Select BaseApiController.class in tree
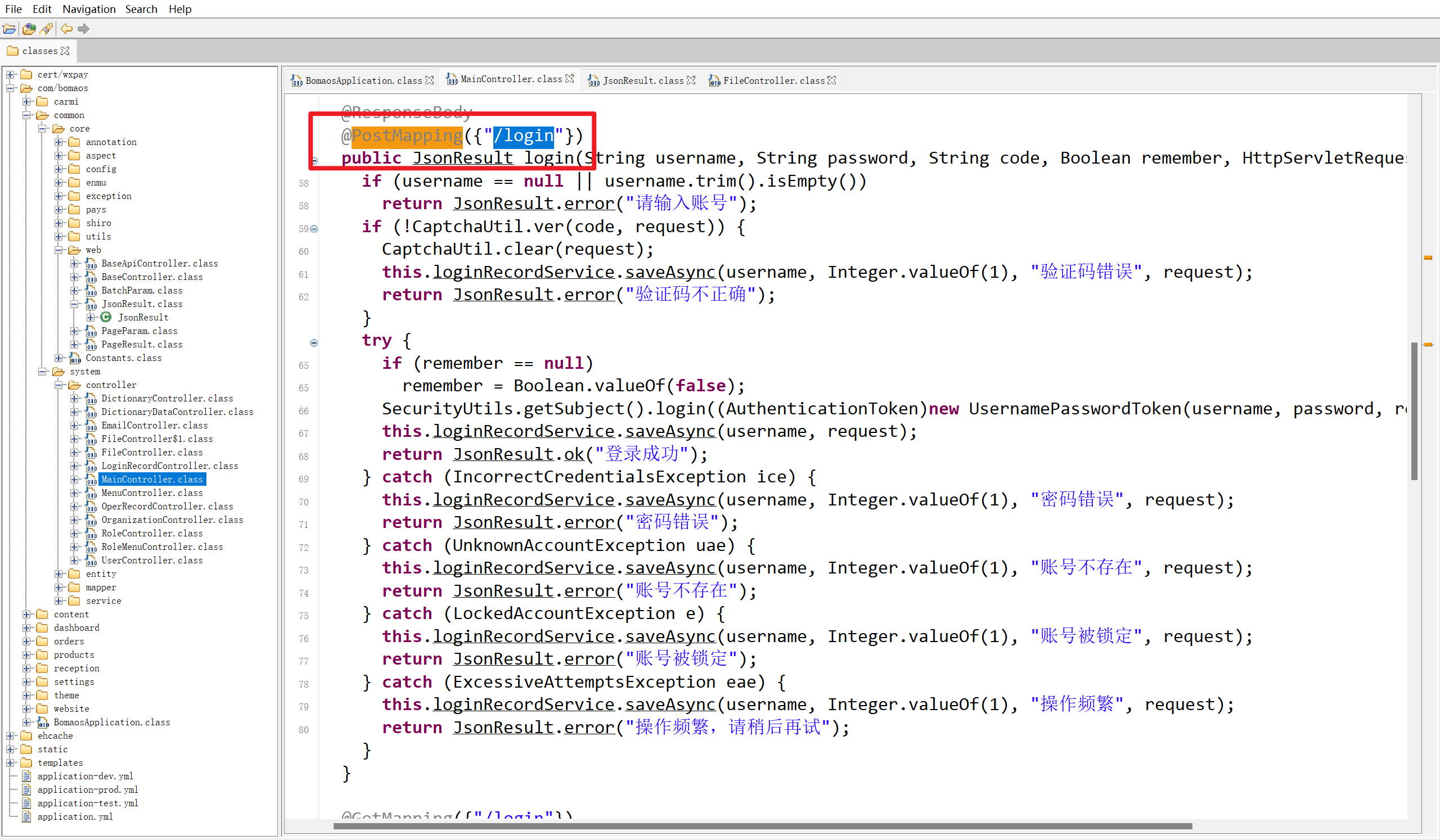 pyautogui.click(x=159, y=264)
